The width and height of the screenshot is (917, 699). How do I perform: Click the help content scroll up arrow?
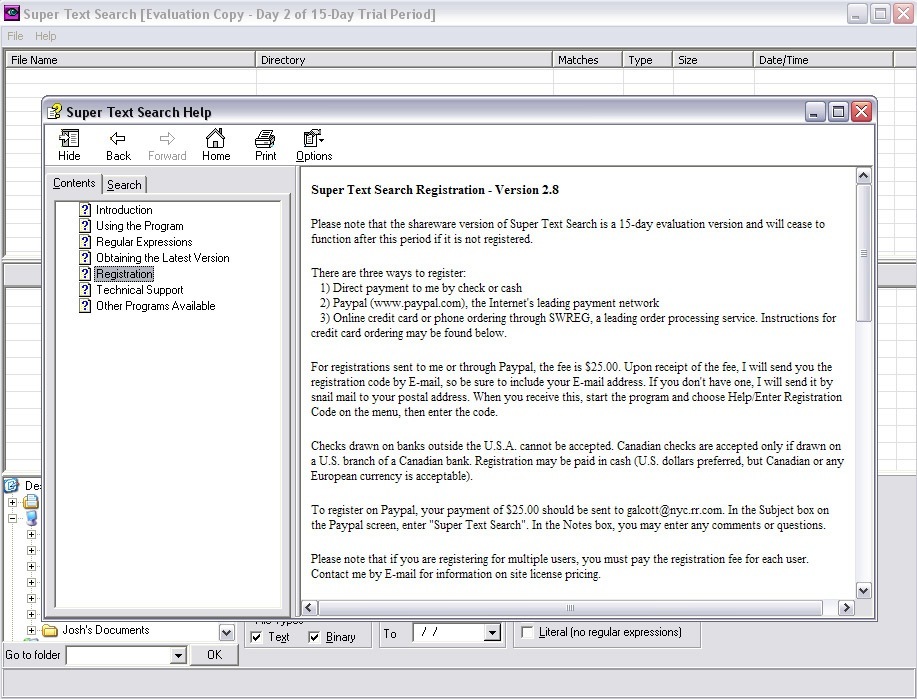(x=863, y=175)
